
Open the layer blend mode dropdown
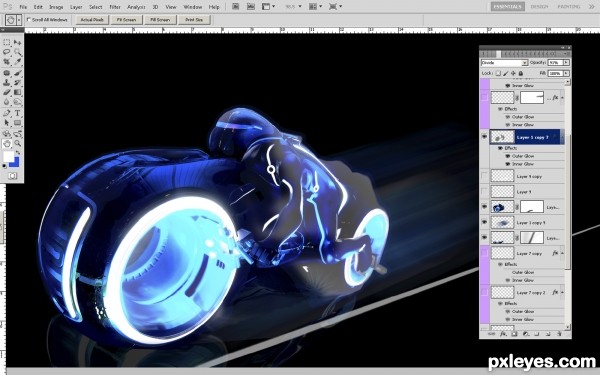pyautogui.click(x=504, y=62)
